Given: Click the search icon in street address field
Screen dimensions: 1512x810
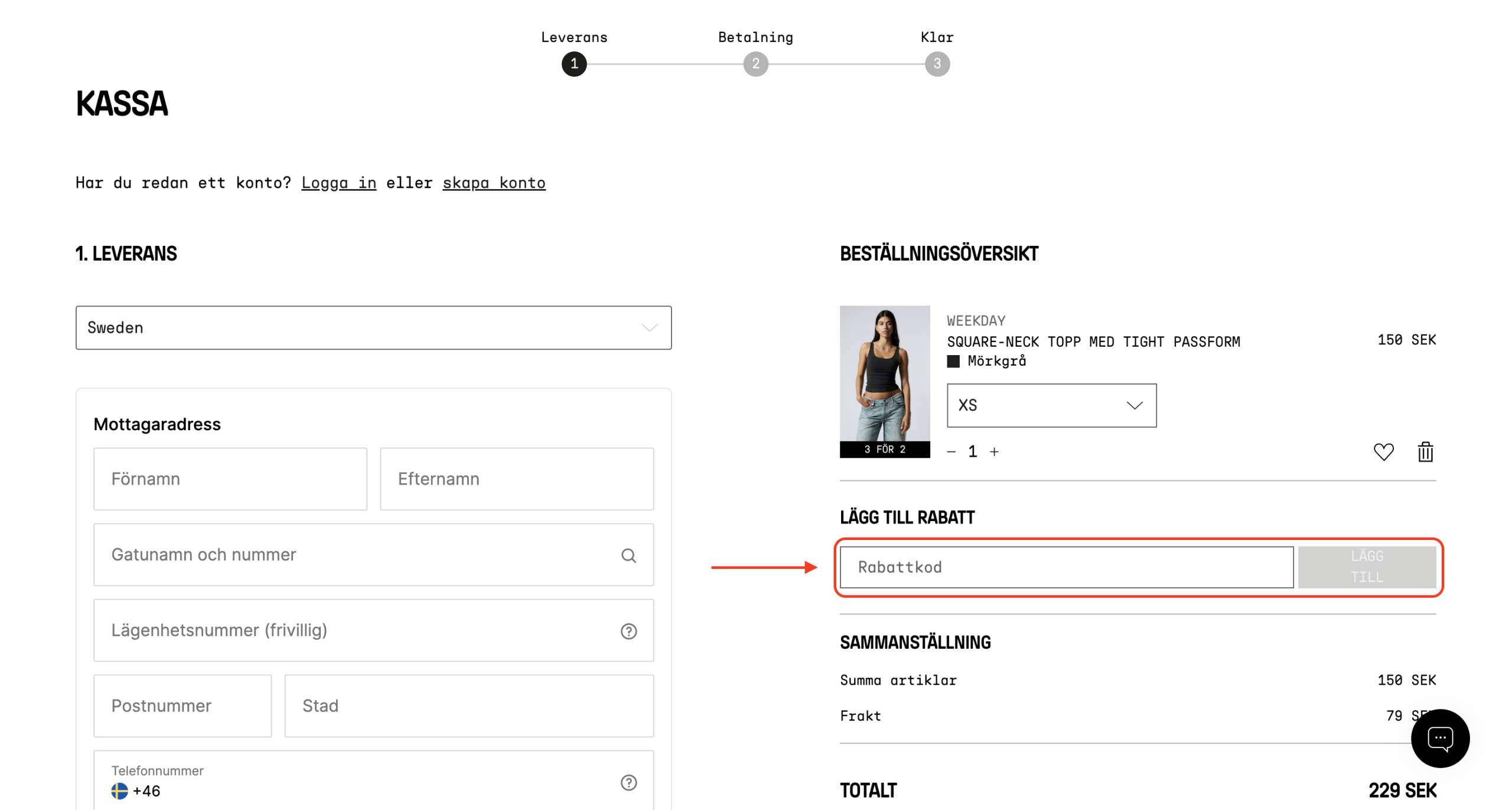Looking at the screenshot, I should tap(628, 555).
